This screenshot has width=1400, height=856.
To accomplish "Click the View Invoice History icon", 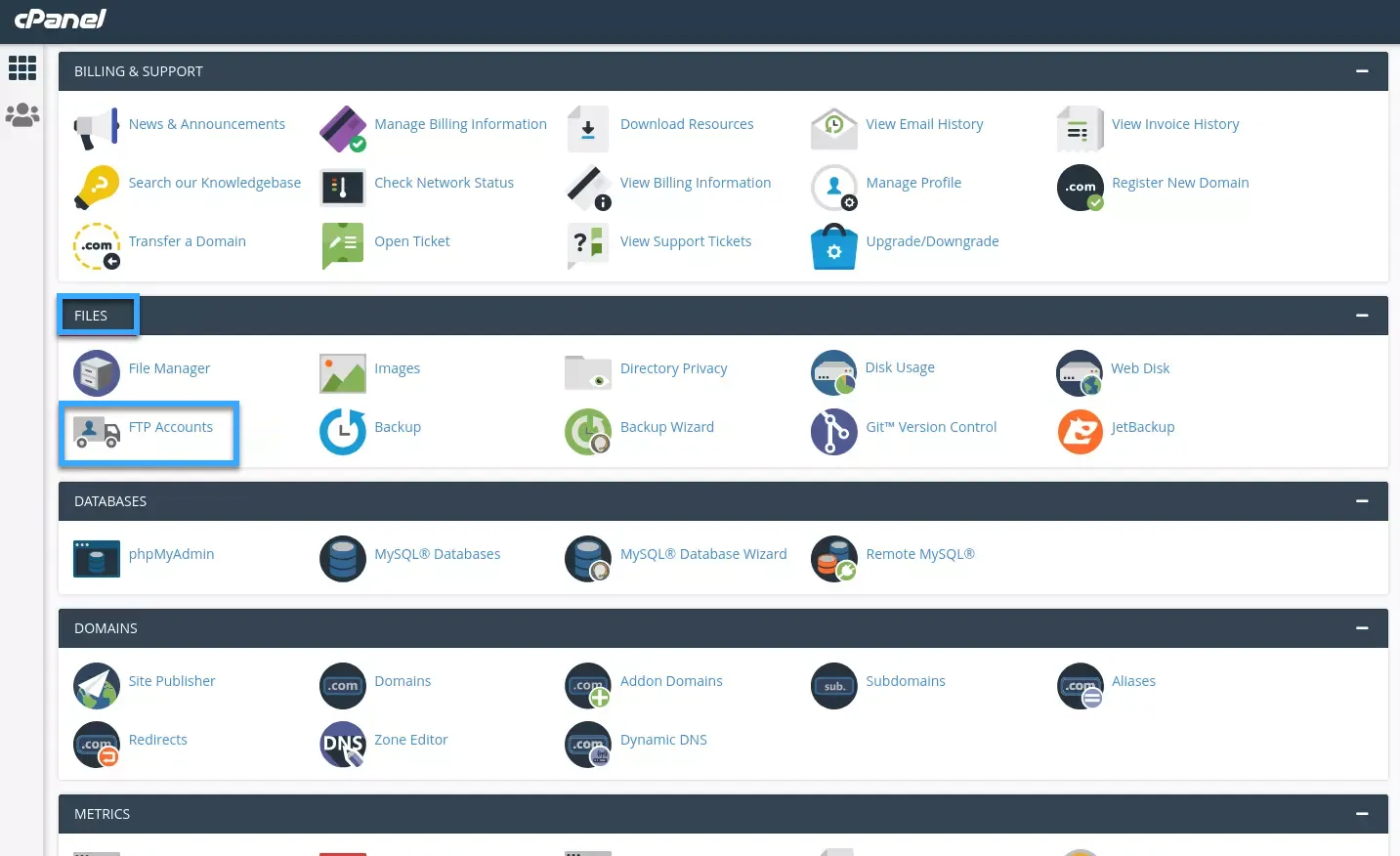I will [1080, 129].
